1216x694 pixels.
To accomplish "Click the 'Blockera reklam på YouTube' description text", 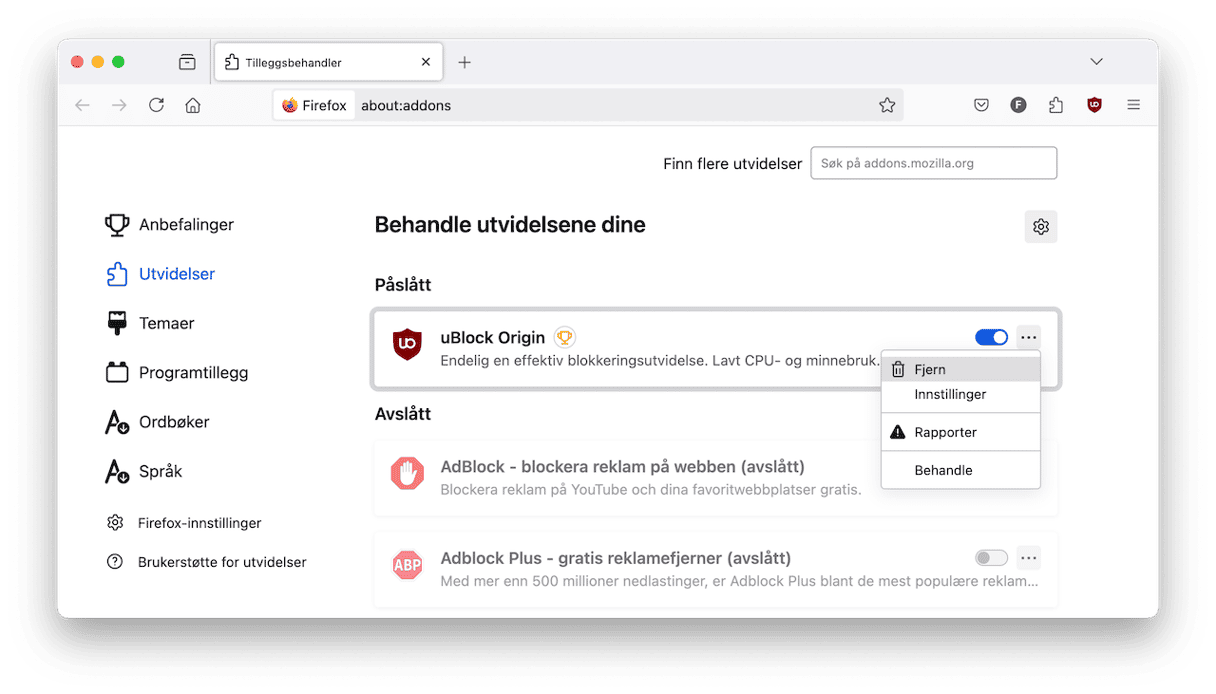I will click(x=651, y=490).
